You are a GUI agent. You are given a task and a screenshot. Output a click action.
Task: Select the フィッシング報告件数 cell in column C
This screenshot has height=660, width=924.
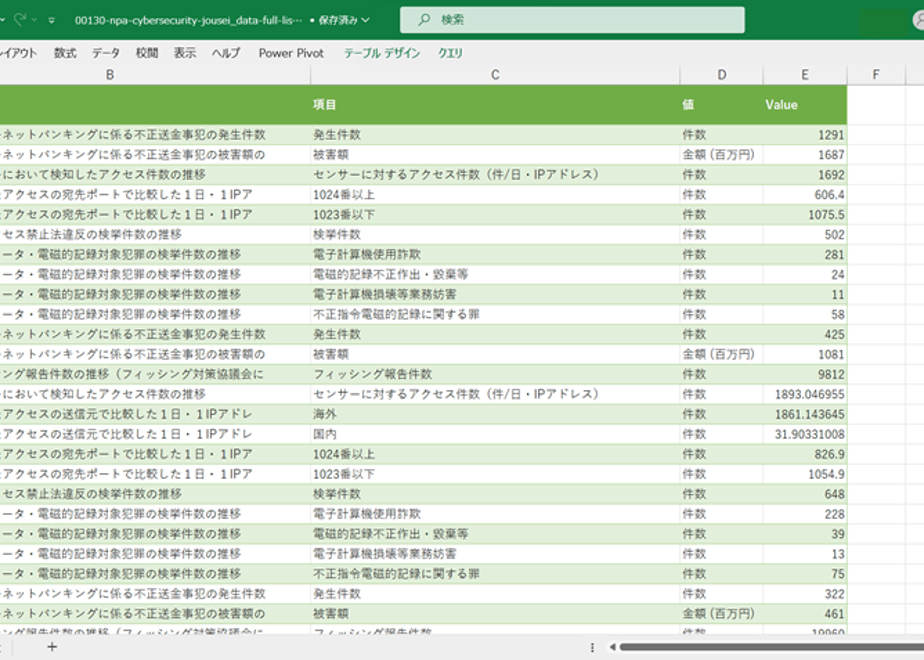click(x=495, y=375)
